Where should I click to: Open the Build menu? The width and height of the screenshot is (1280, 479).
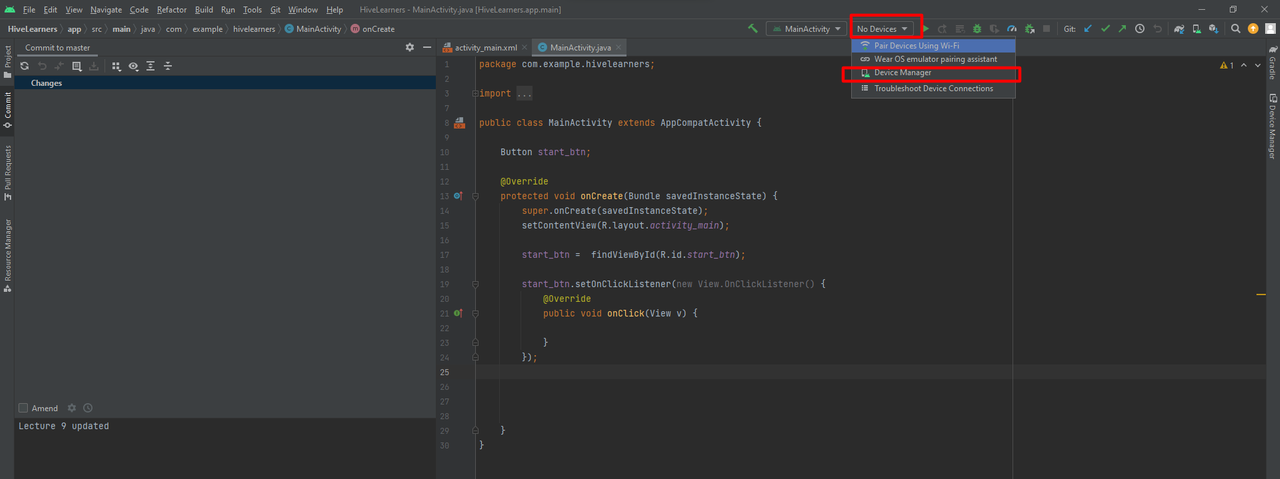pos(204,9)
